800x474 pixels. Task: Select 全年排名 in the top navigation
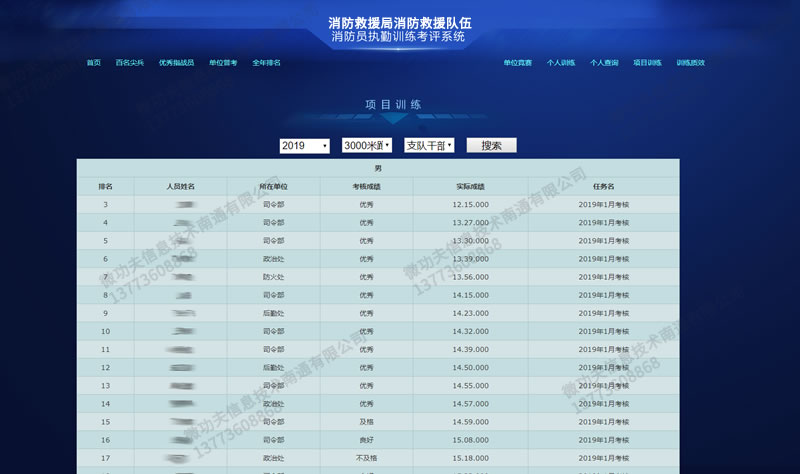[x=266, y=62]
